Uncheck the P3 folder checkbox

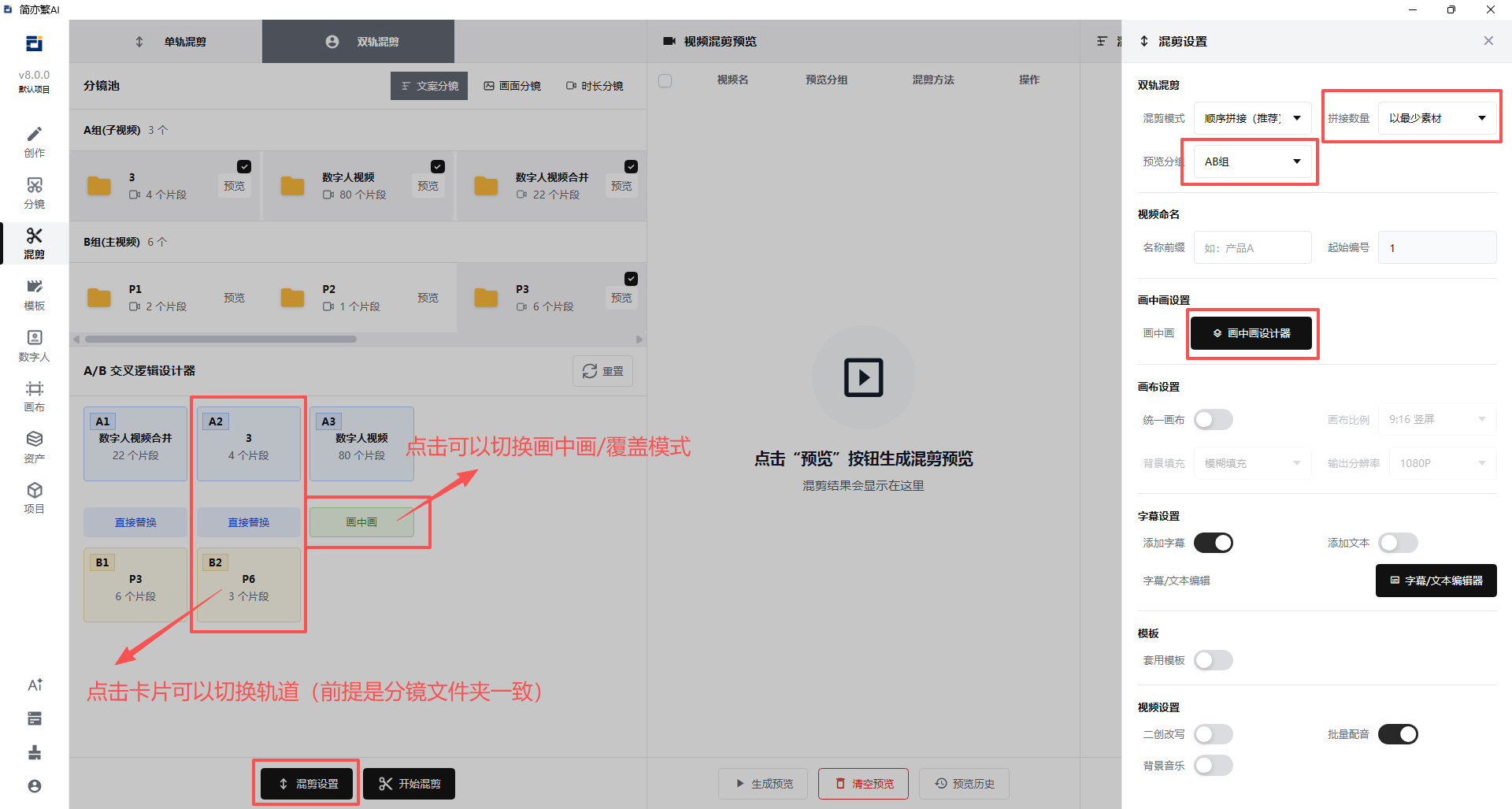[x=631, y=279]
